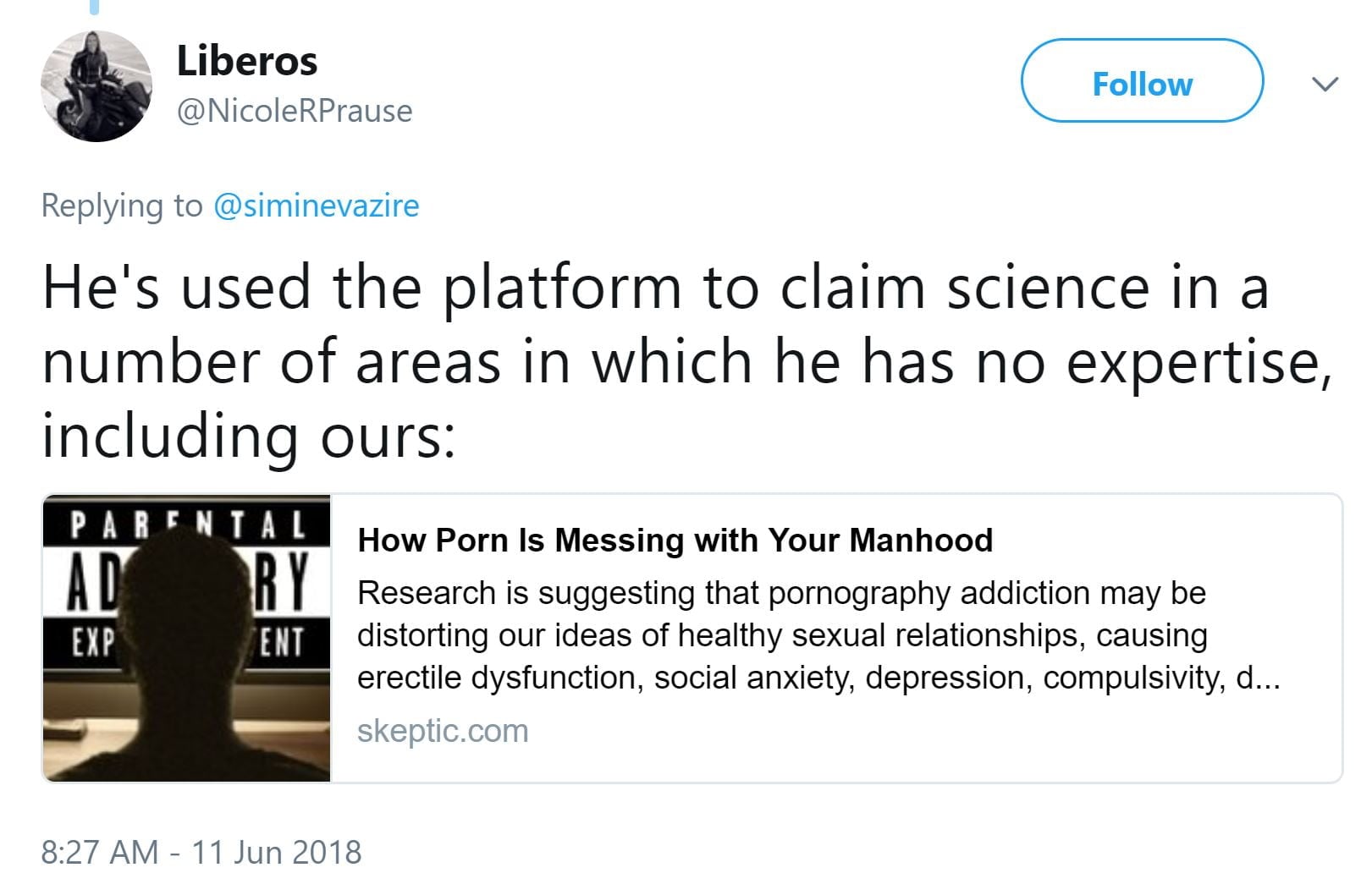Viewport: 1372px width, 884px height.
Task: Click the '11 Jun 2018' tweet date
Action: [x=276, y=852]
